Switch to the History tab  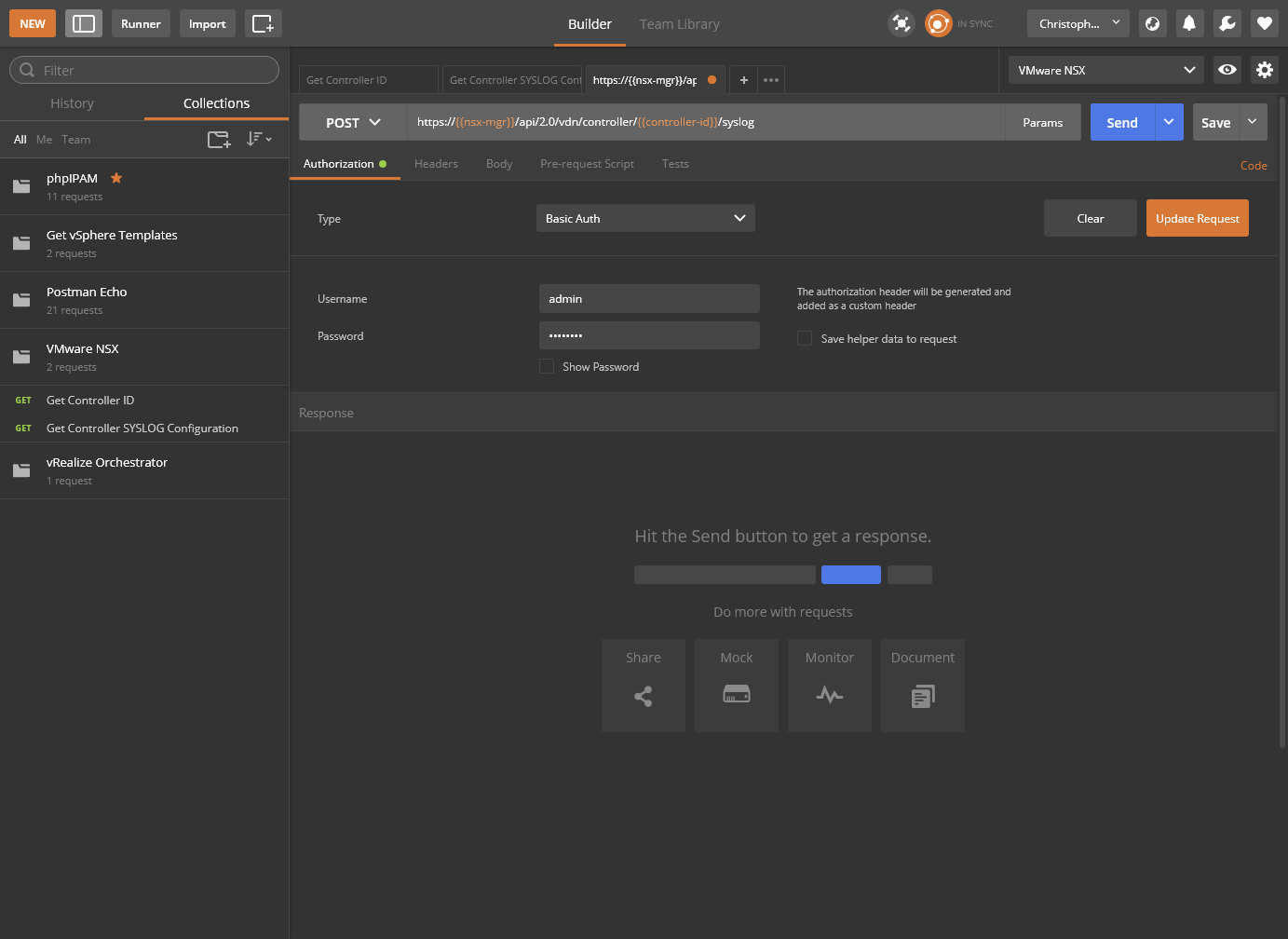72,103
